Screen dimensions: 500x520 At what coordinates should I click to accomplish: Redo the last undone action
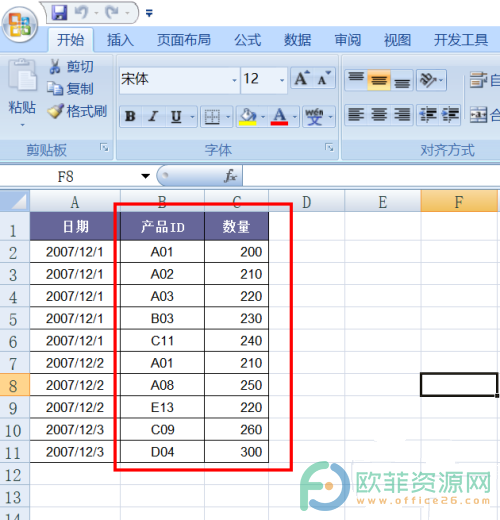[x=112, y=13]
